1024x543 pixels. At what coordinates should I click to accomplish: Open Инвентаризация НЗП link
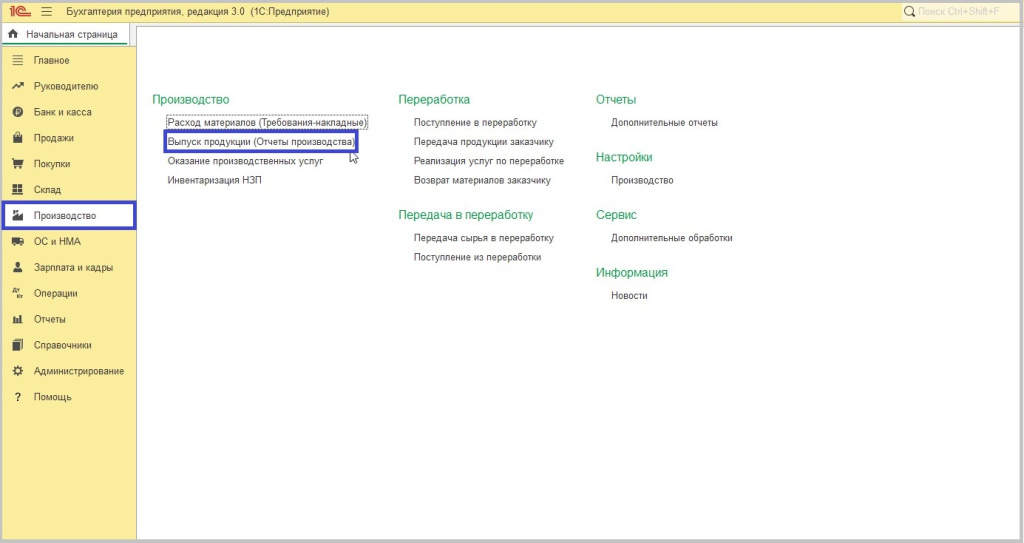click(214, 180)
